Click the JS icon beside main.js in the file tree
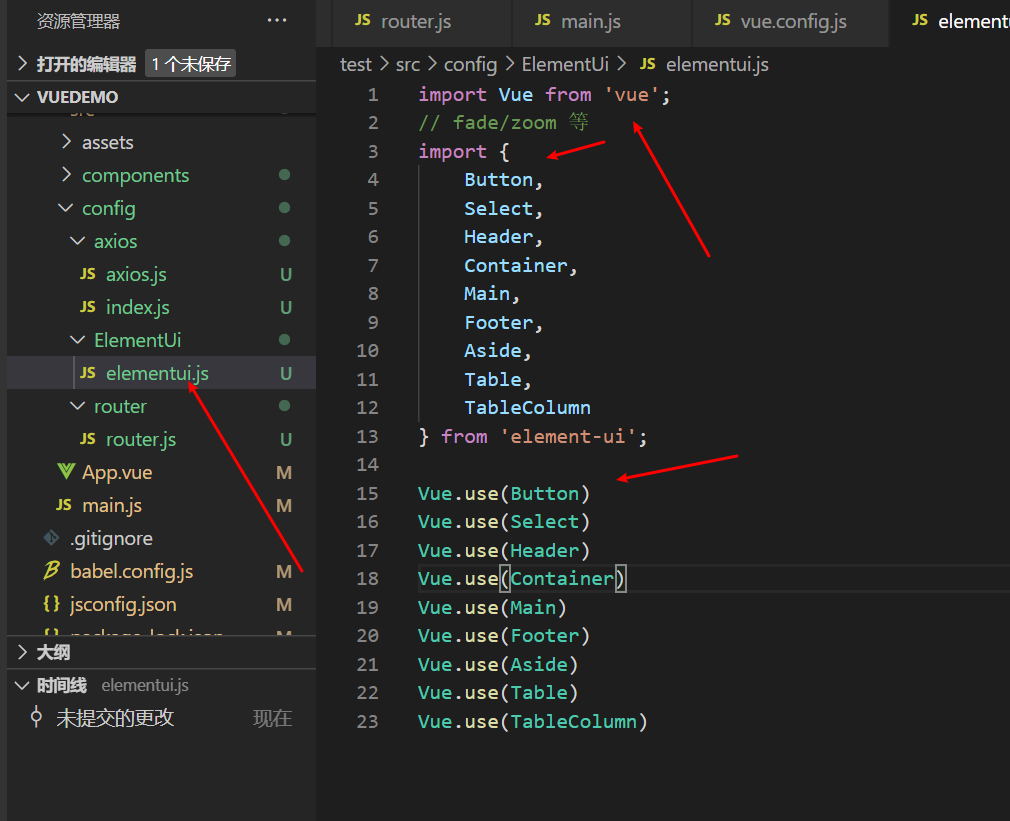 [64, 505]
